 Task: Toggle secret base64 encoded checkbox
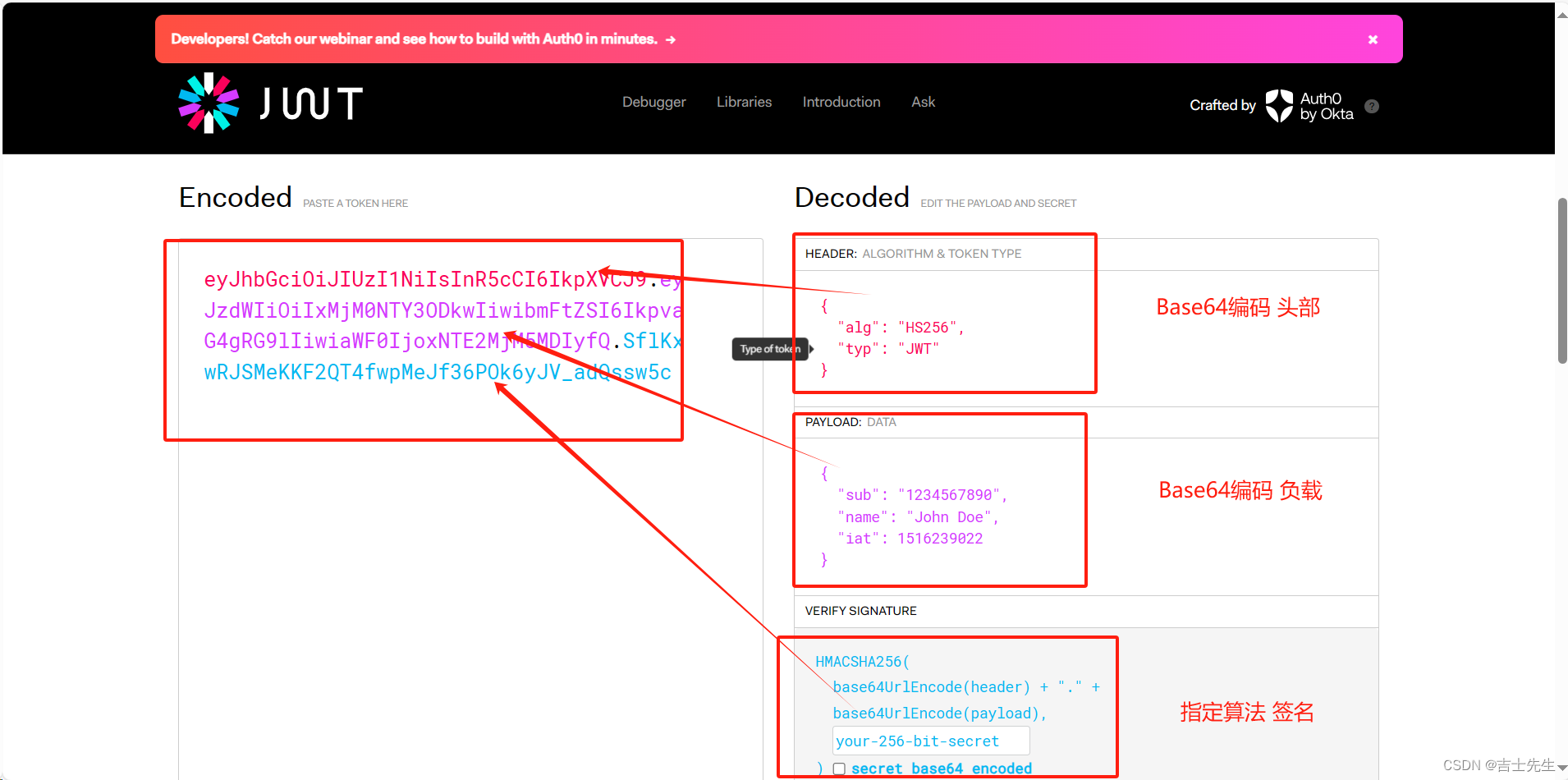click(x=839, y=769)
